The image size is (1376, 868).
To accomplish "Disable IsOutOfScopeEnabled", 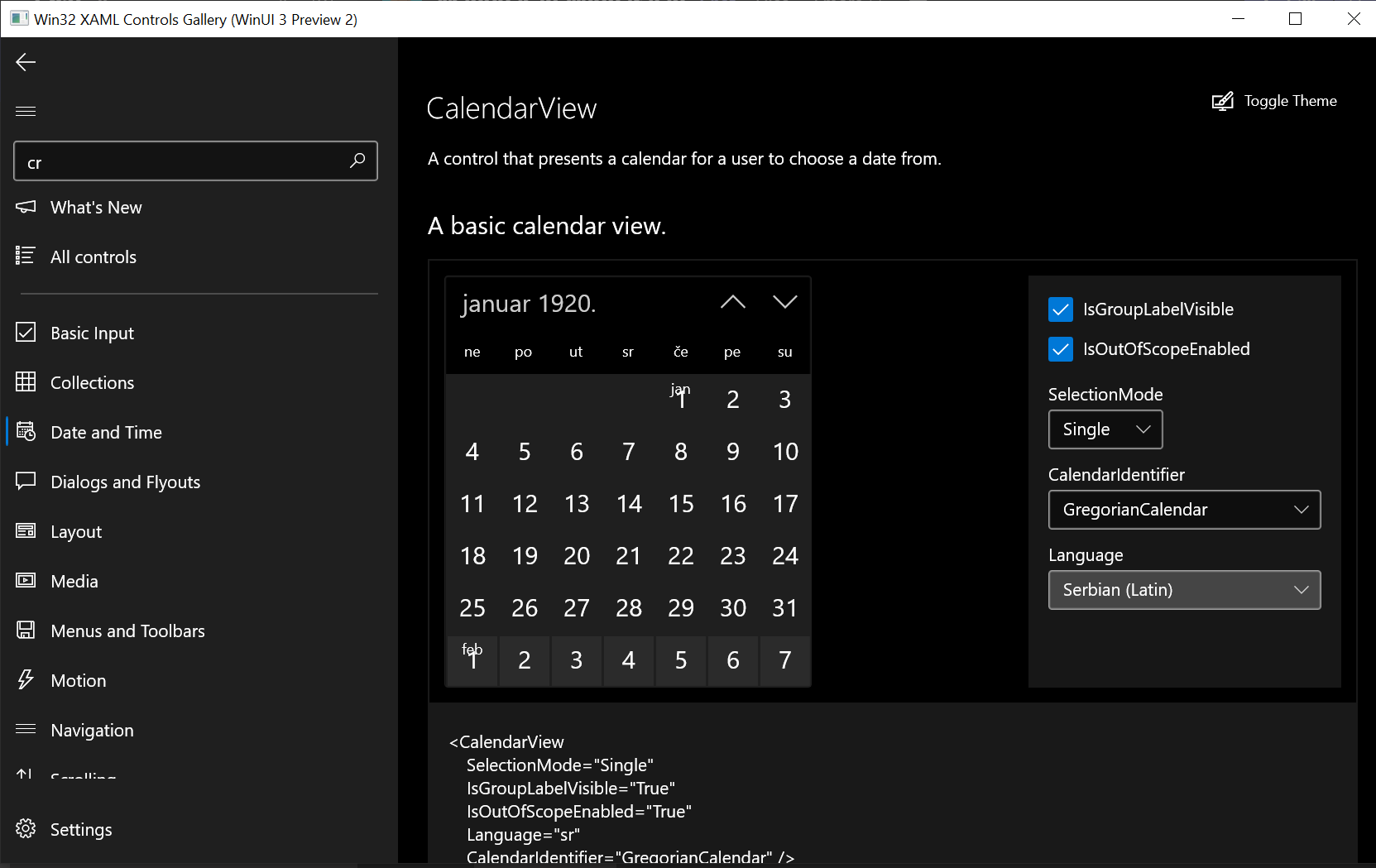I will pyautogui.click(x=1060, y=349).
